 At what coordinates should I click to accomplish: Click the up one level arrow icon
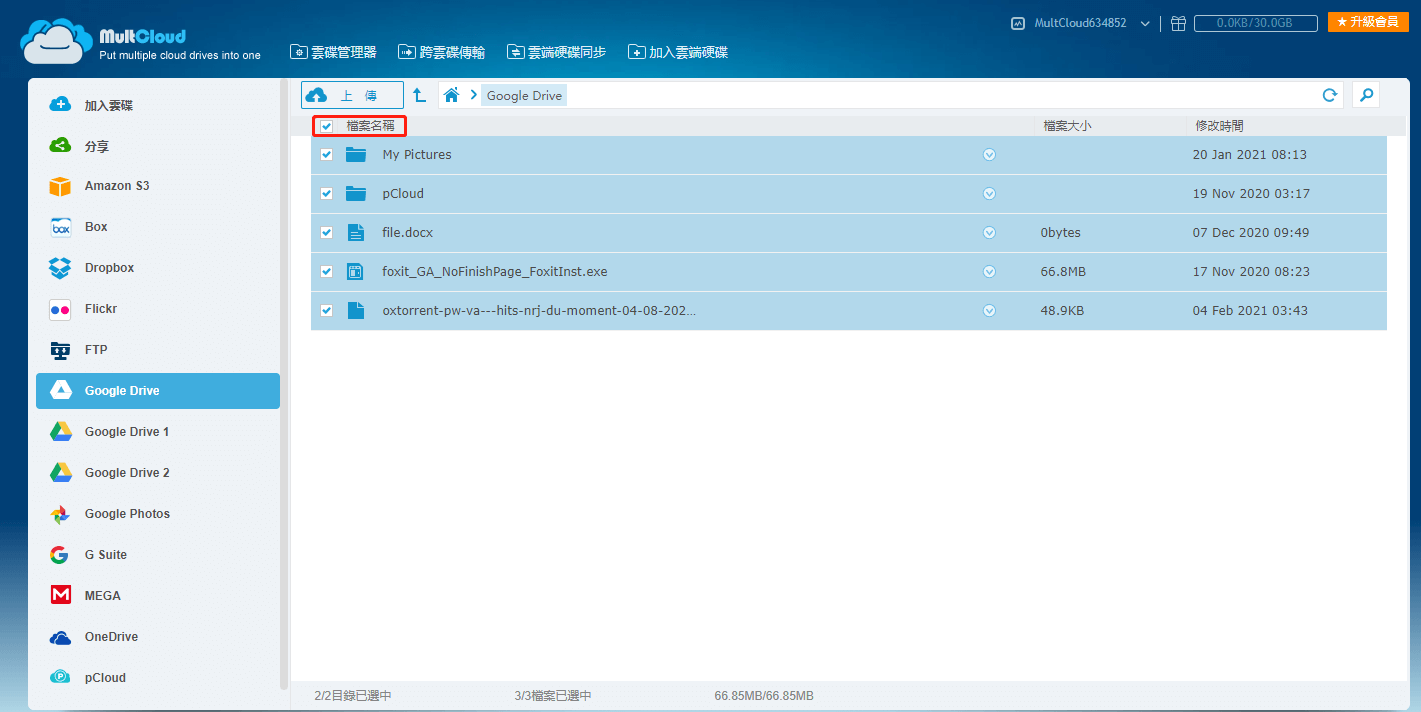tap(420, 95)
